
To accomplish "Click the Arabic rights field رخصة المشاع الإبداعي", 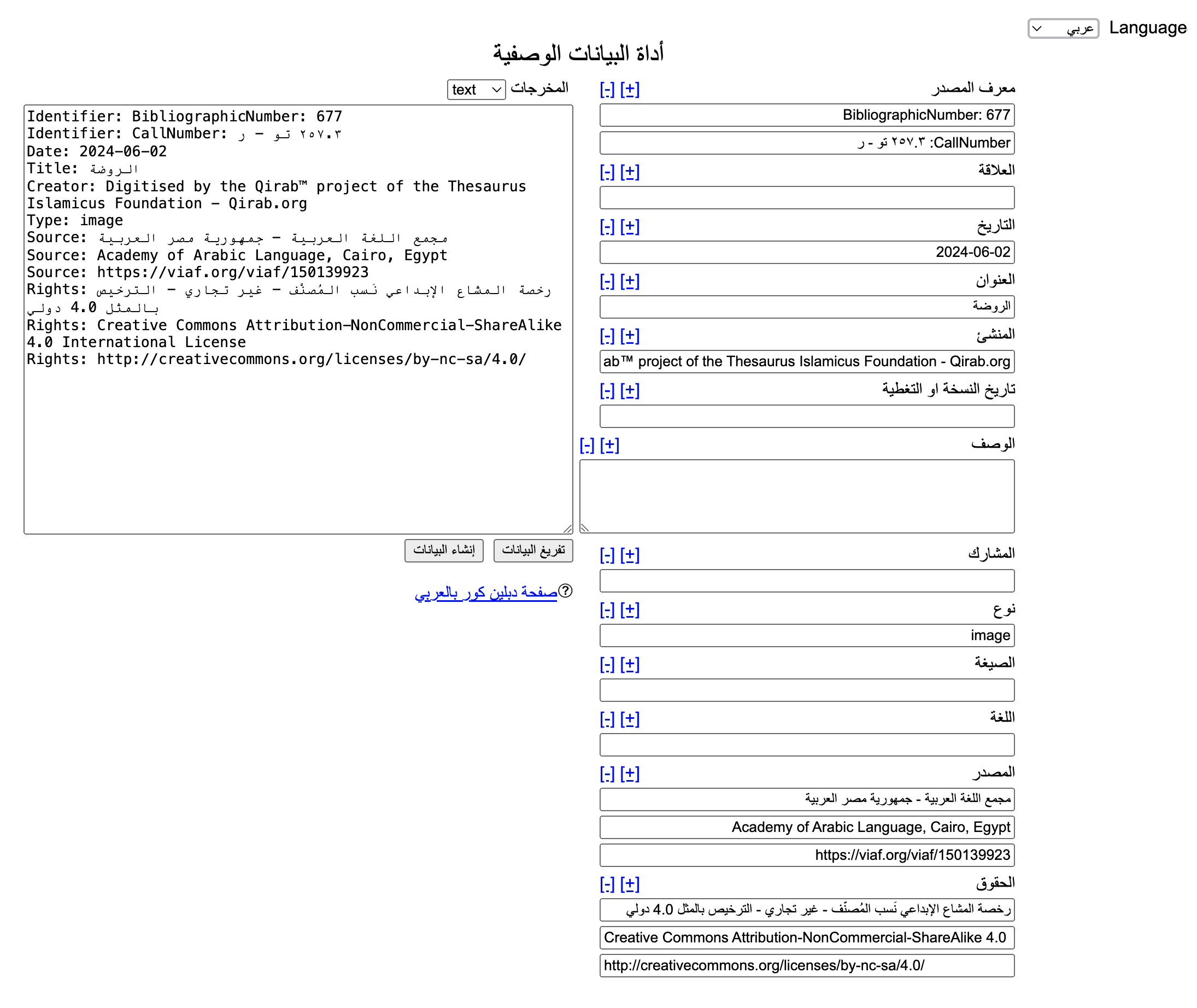I will (x=807, y=910).
